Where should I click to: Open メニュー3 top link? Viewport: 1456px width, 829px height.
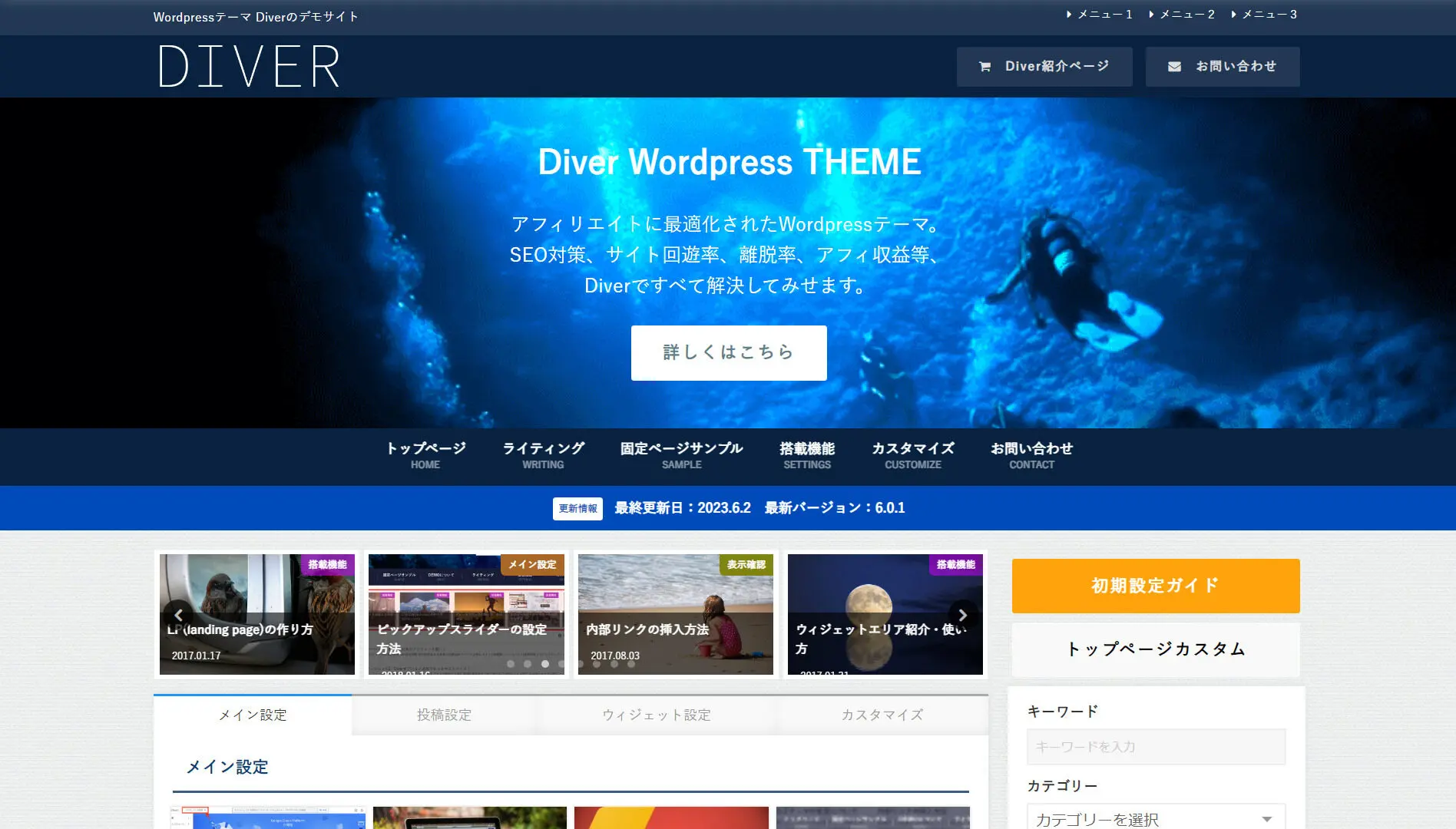click(1264, 15)
